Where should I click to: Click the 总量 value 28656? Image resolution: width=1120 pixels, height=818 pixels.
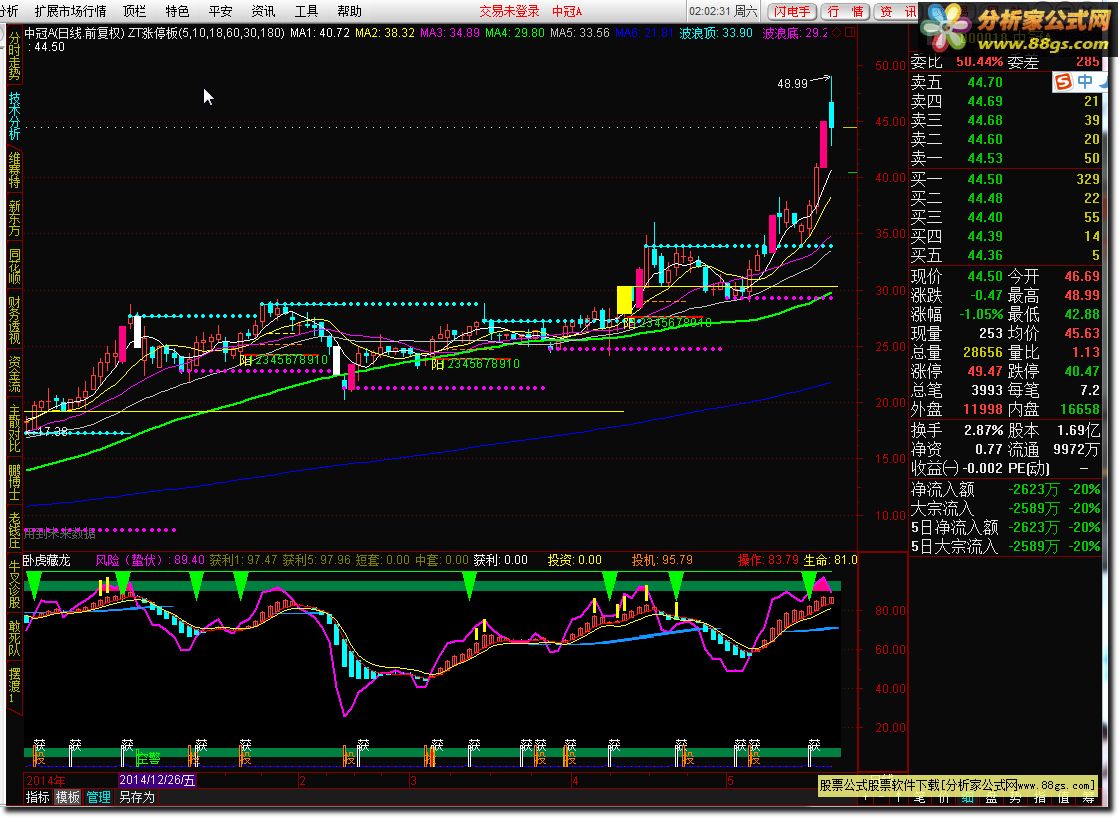point(983,352)
